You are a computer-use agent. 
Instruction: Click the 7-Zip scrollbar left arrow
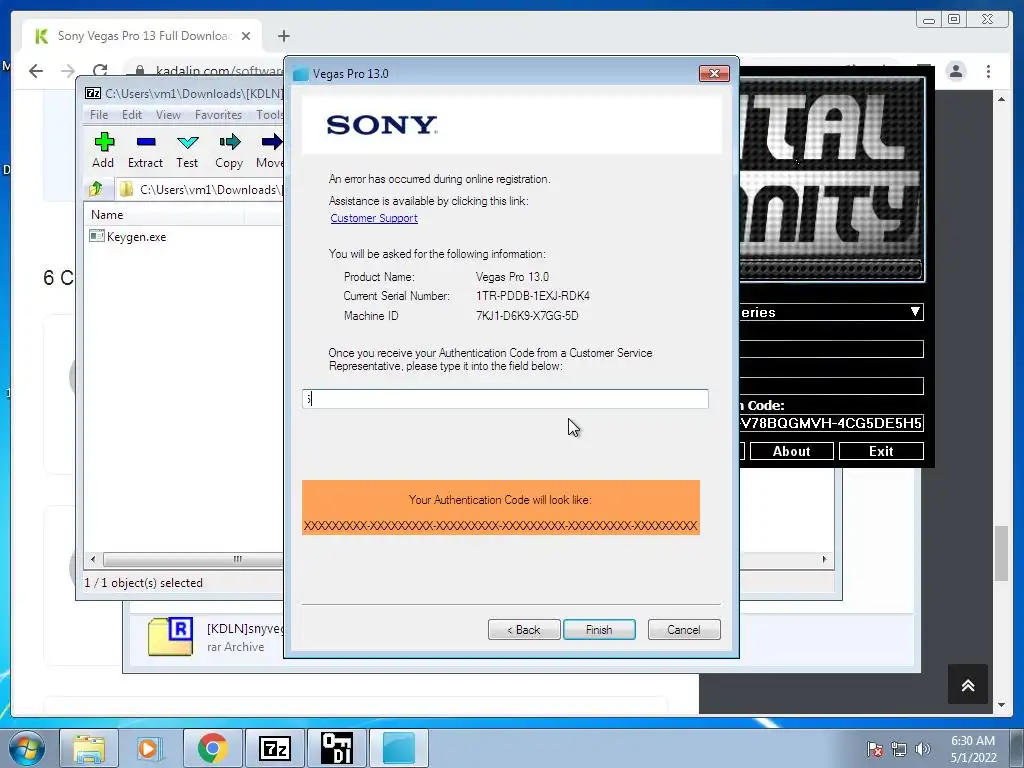tap(93, 559)
